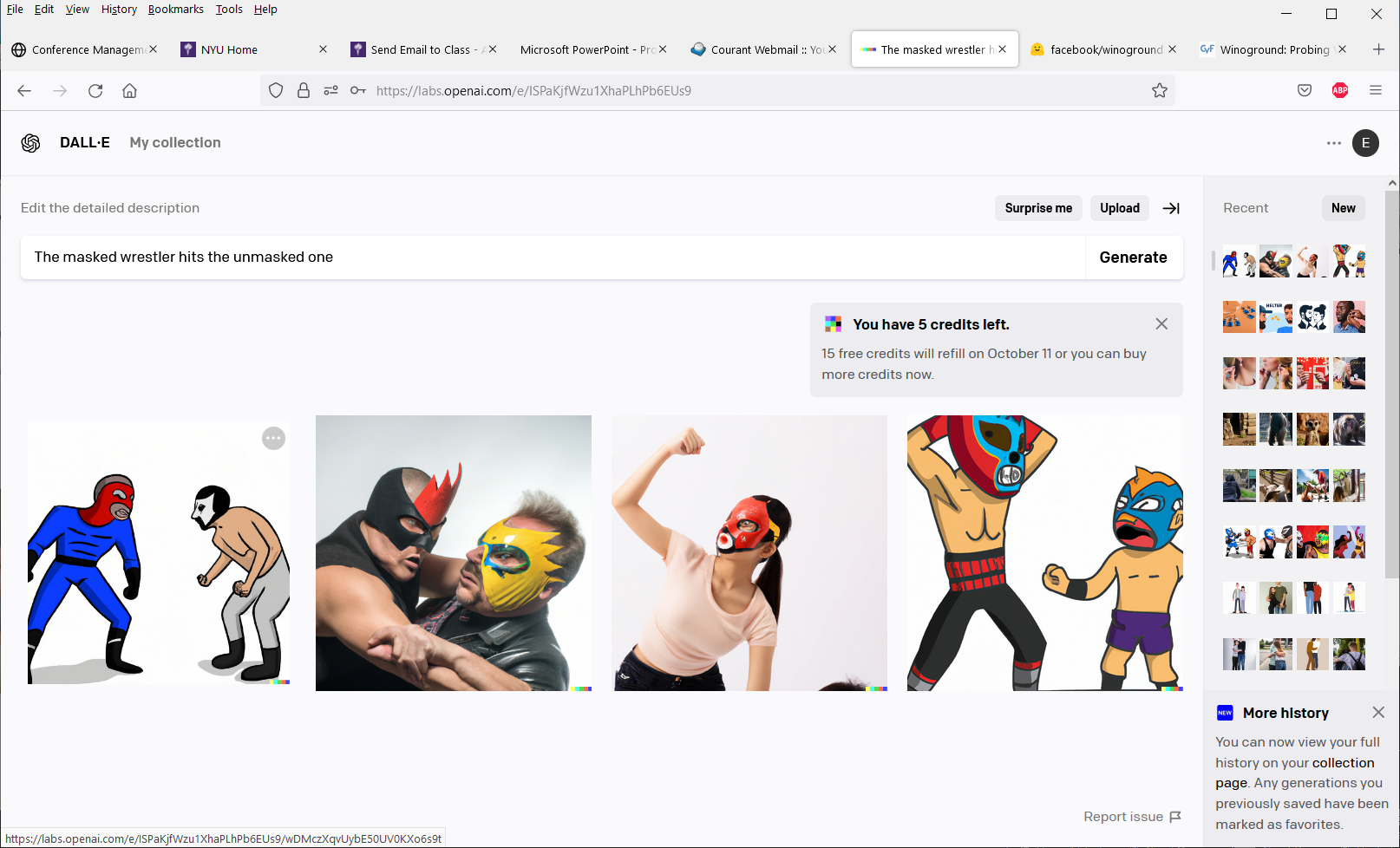Open the photo of two yellow-masked wrestlers
Screen dimensions: 1400x848
click(453, 553)
